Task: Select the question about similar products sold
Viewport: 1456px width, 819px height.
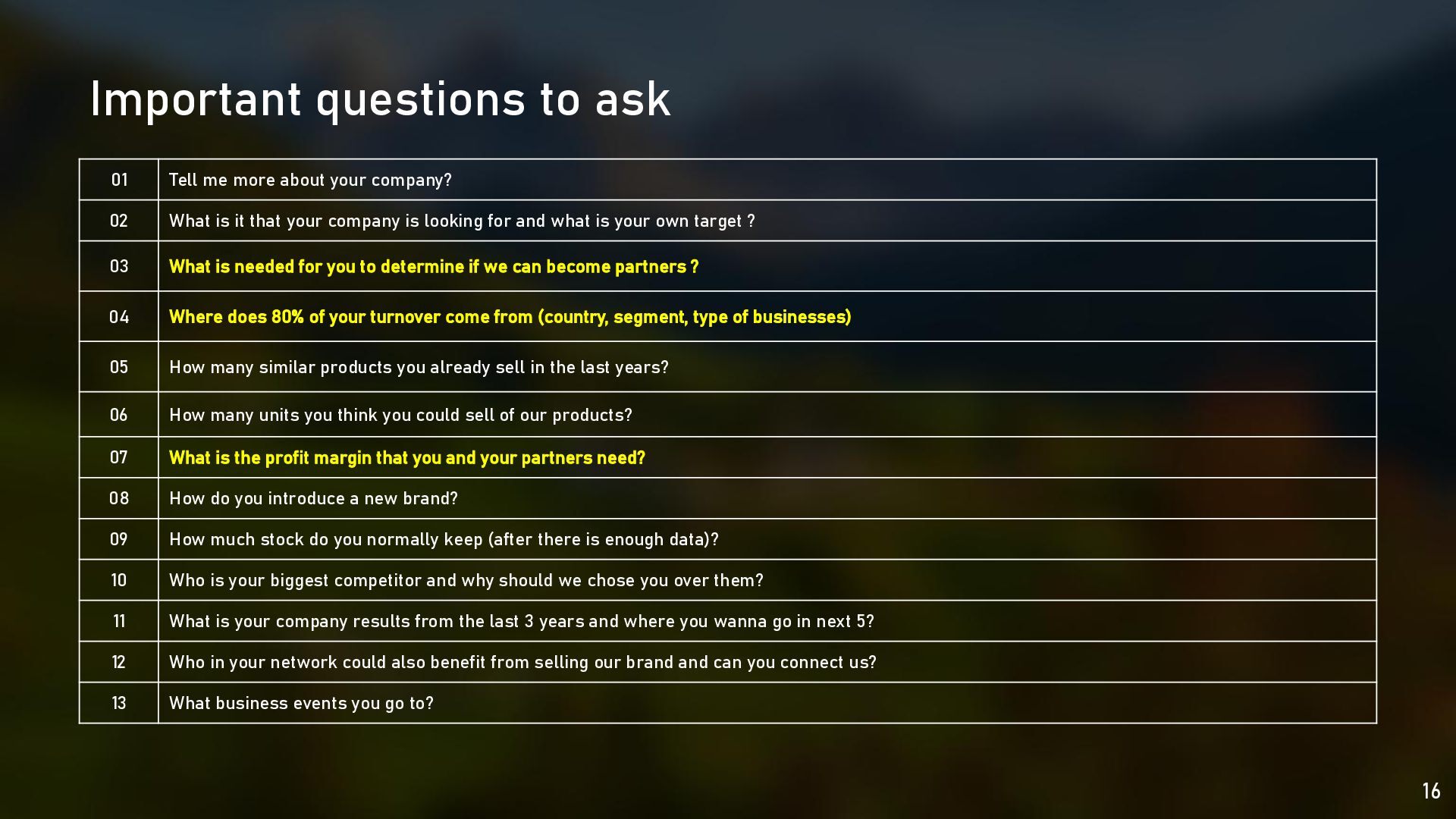Action: (x=419, y=367)
